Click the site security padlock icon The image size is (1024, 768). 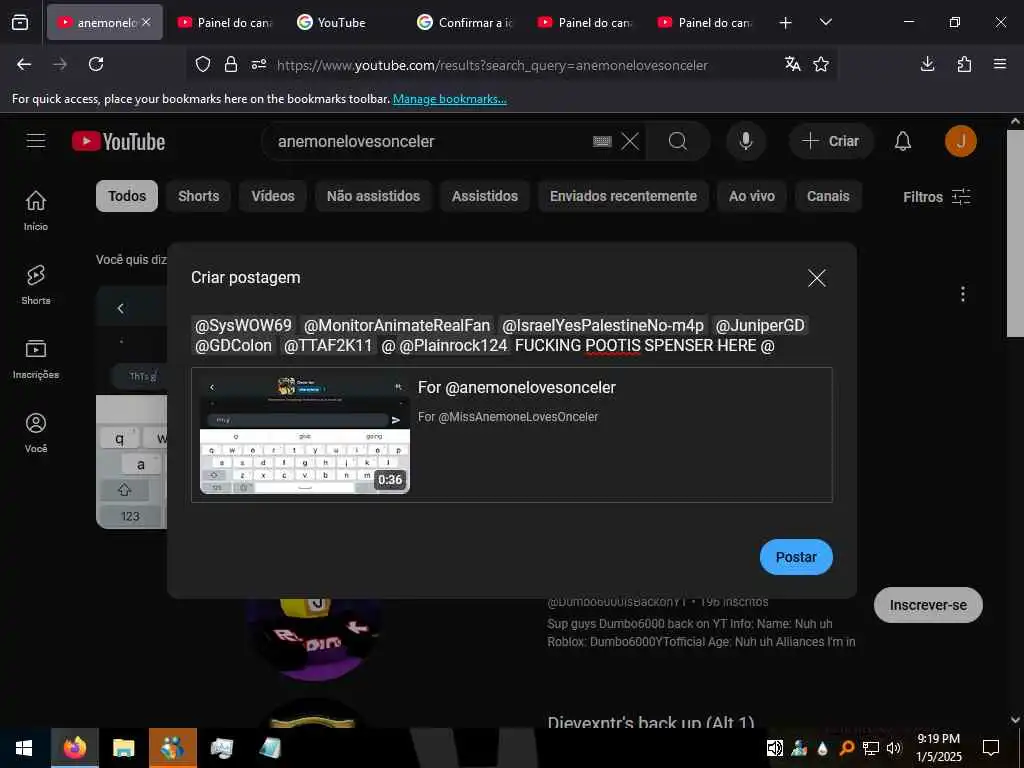(231, 64)
